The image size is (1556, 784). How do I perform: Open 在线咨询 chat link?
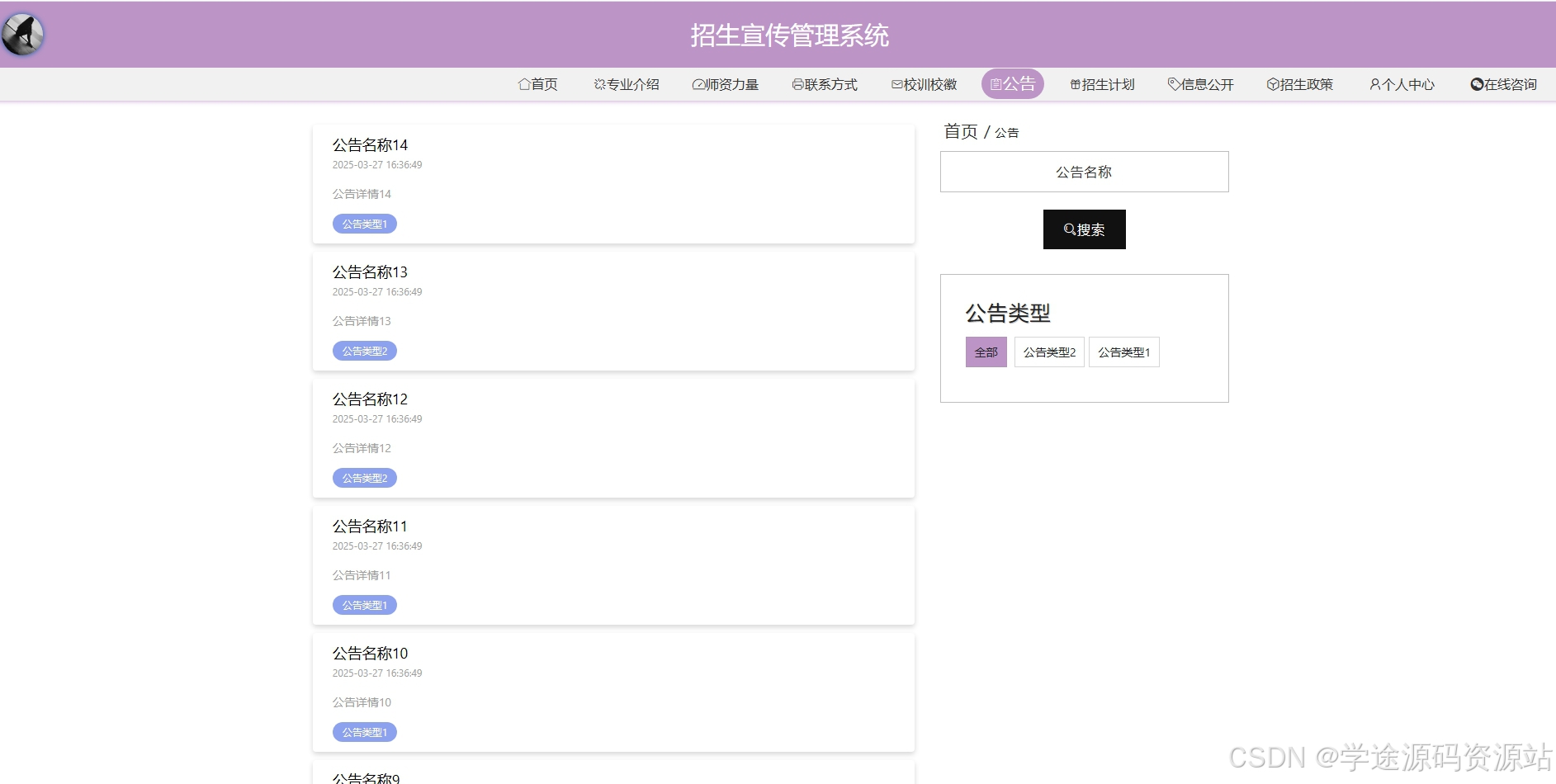[x=1504, y=84]
